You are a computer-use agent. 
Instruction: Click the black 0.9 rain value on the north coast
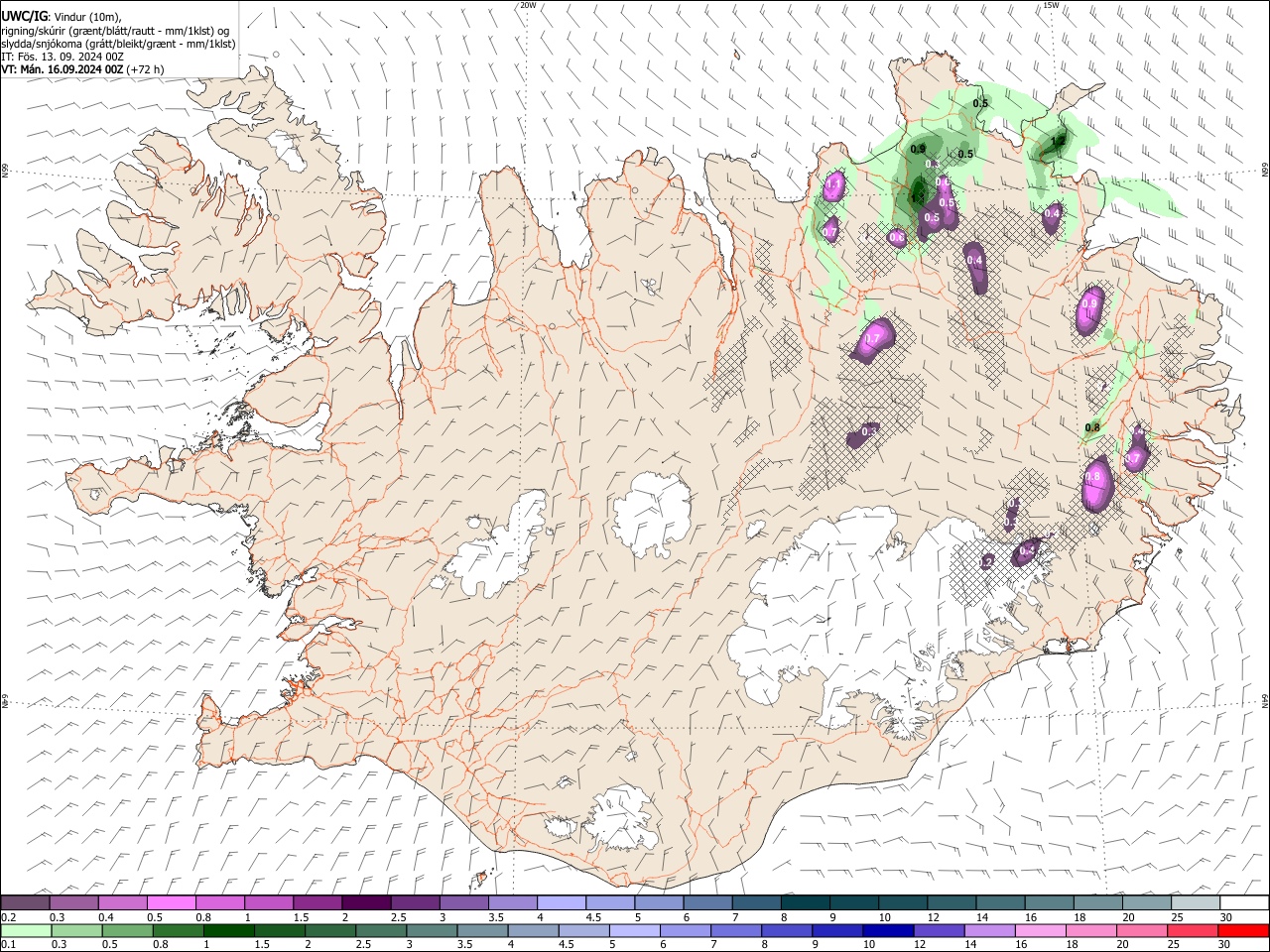coord(918,150)
